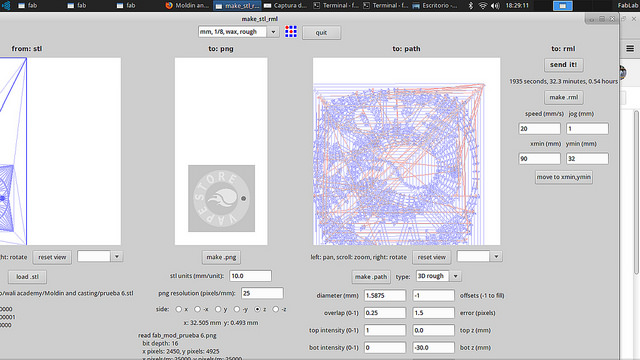Click the ymin (mm) field
640x360 pixels.
[587, 158]
